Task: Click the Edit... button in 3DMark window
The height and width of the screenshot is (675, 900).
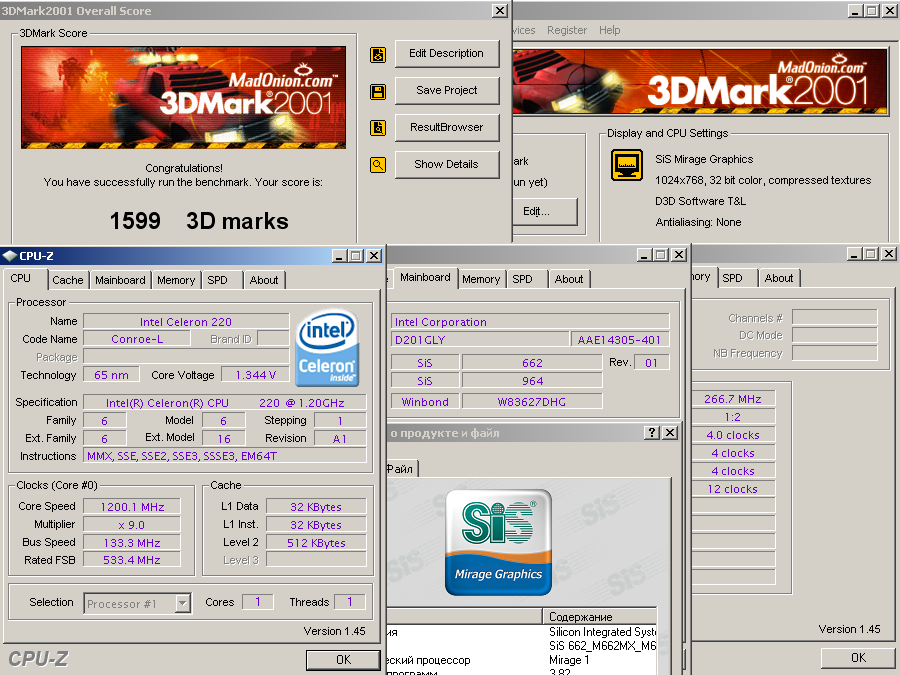Action: (545, 211)
